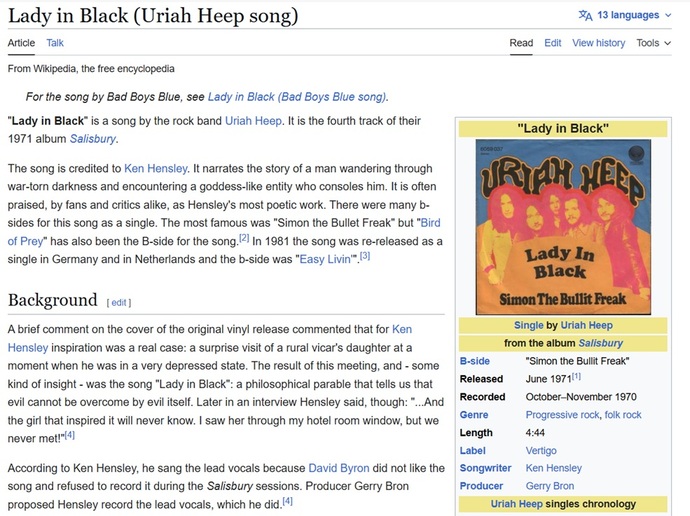The height and width of the screenshot is (516, 690).
Task: Select the Article tab
Action: coord(21,43)
